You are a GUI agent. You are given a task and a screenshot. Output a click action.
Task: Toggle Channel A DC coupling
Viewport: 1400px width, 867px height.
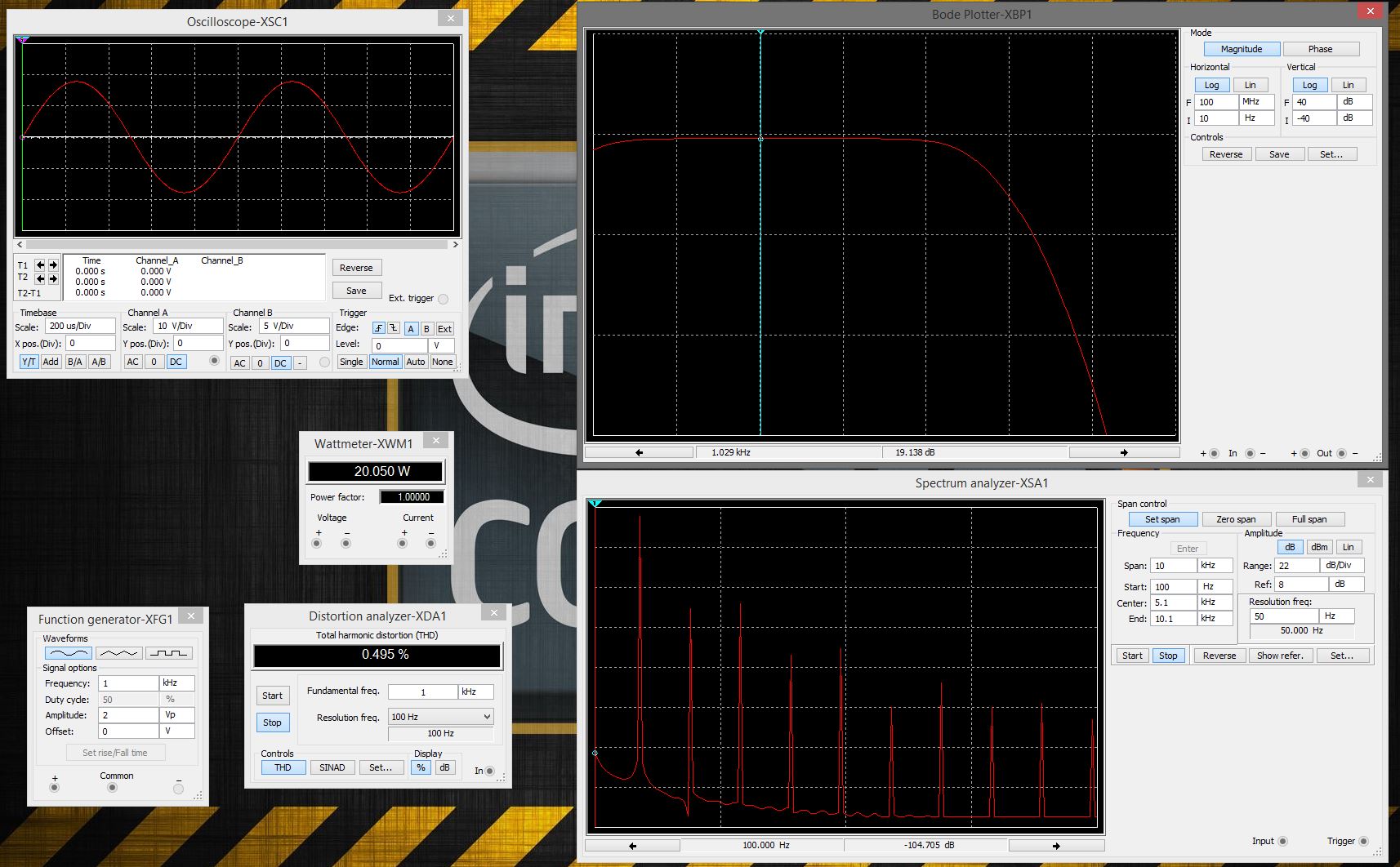[176, 362]
